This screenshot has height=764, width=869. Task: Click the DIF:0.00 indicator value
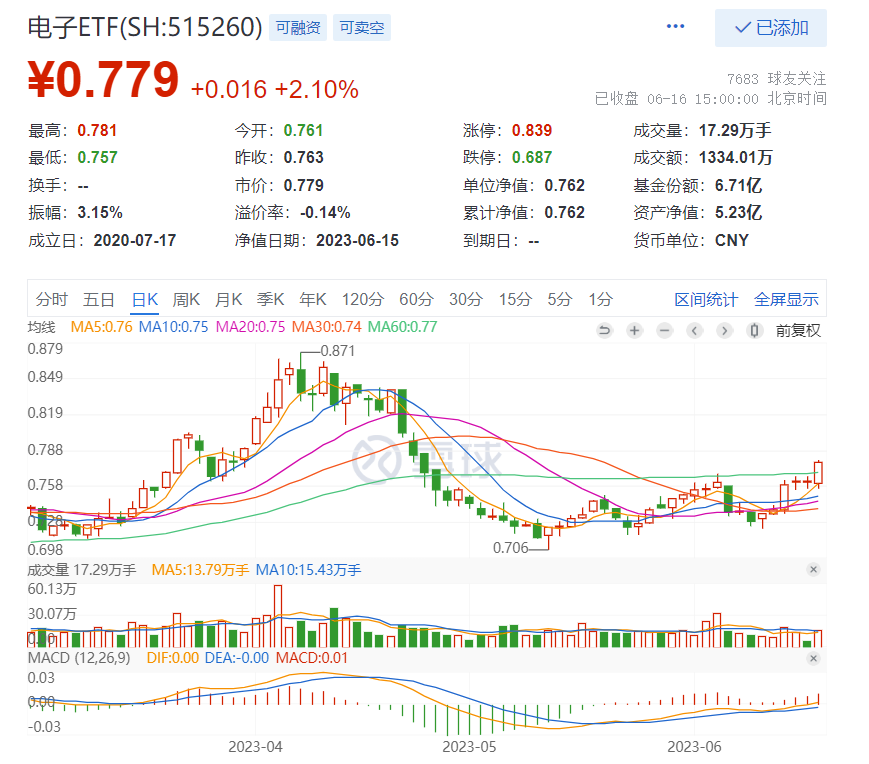[x=172, y=658]
